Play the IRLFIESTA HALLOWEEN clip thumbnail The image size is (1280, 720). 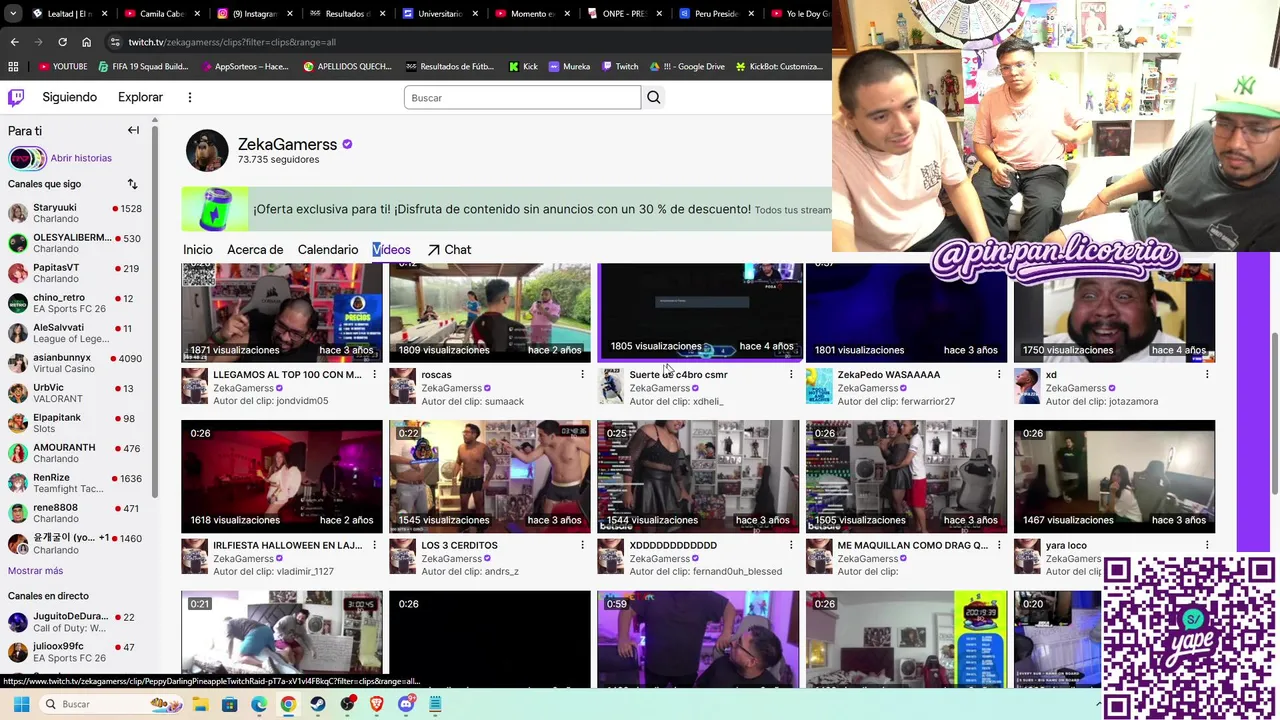282,476
